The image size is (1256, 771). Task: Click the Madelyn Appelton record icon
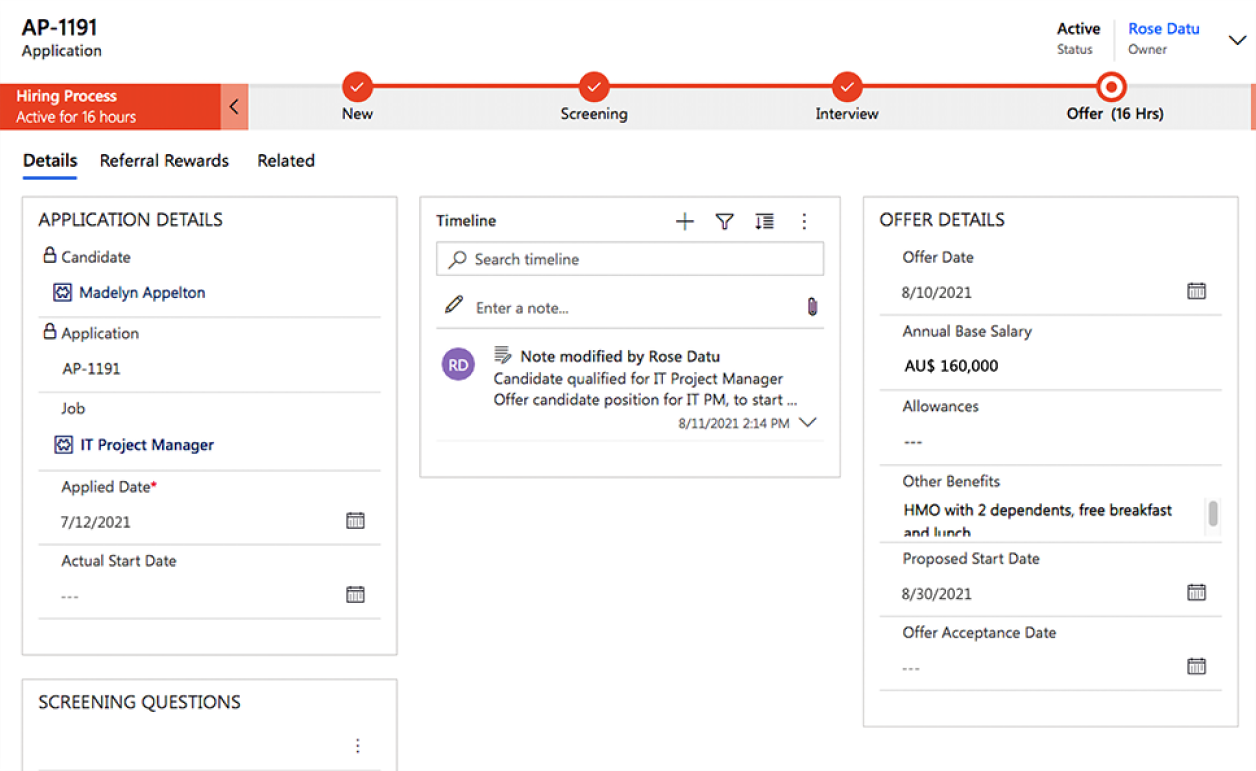[x=63, y=293]
